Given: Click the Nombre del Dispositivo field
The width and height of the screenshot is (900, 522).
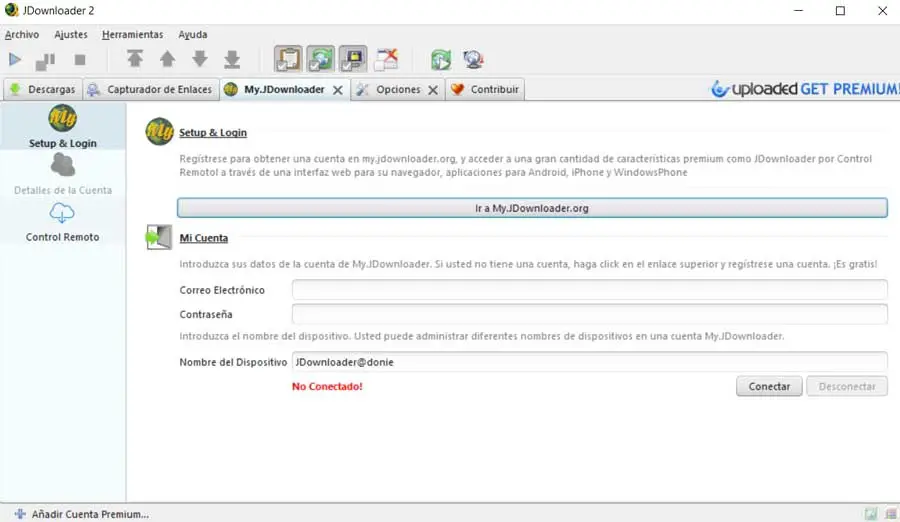Looking at the screenshot, I should tap(589, 362).
